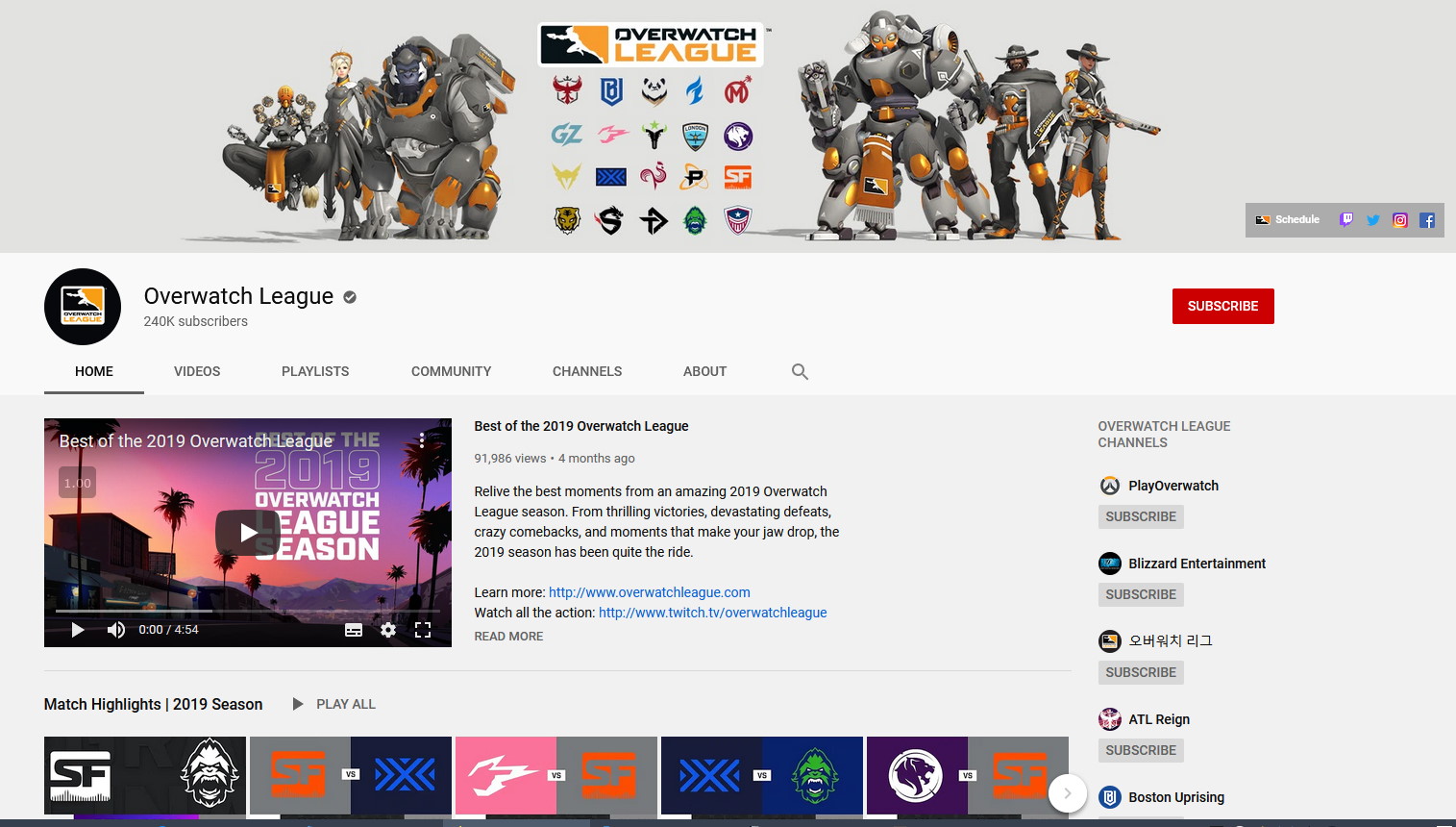Open the Blizzard Entertainment channel icon
The height and width of the screenshot is (827, 1456).
pos(1110,564)
